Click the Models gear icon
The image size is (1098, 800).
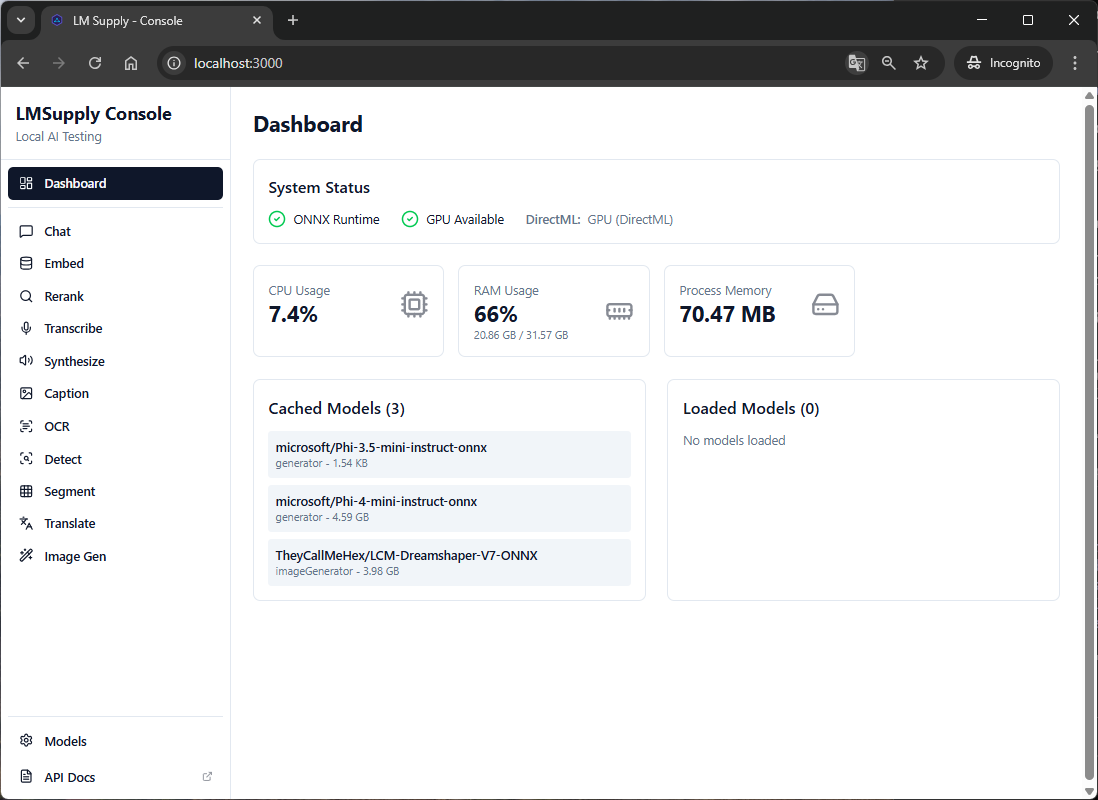point(26,740)
